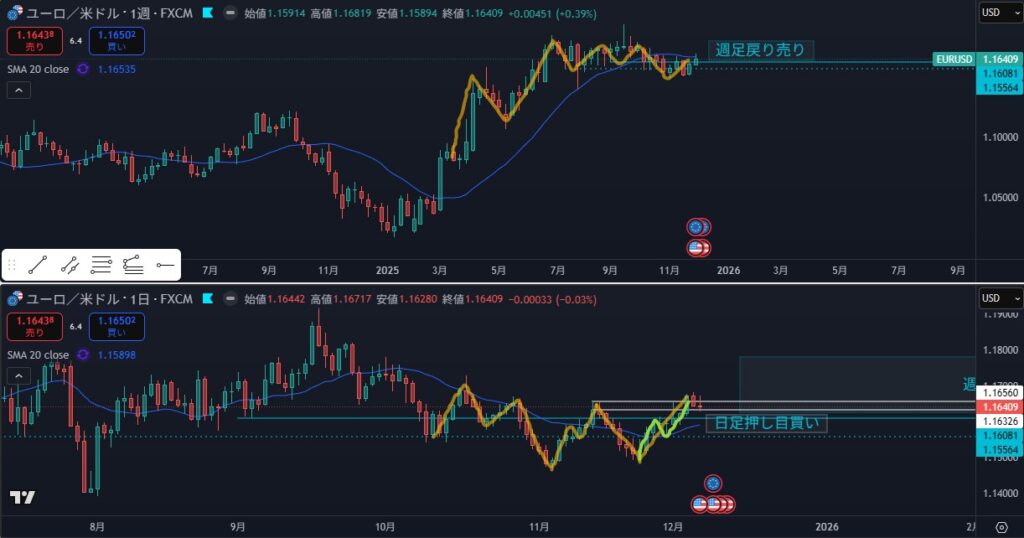
Task: Click the TradingView logo on daily chart
Action: [x=23, y=497]
